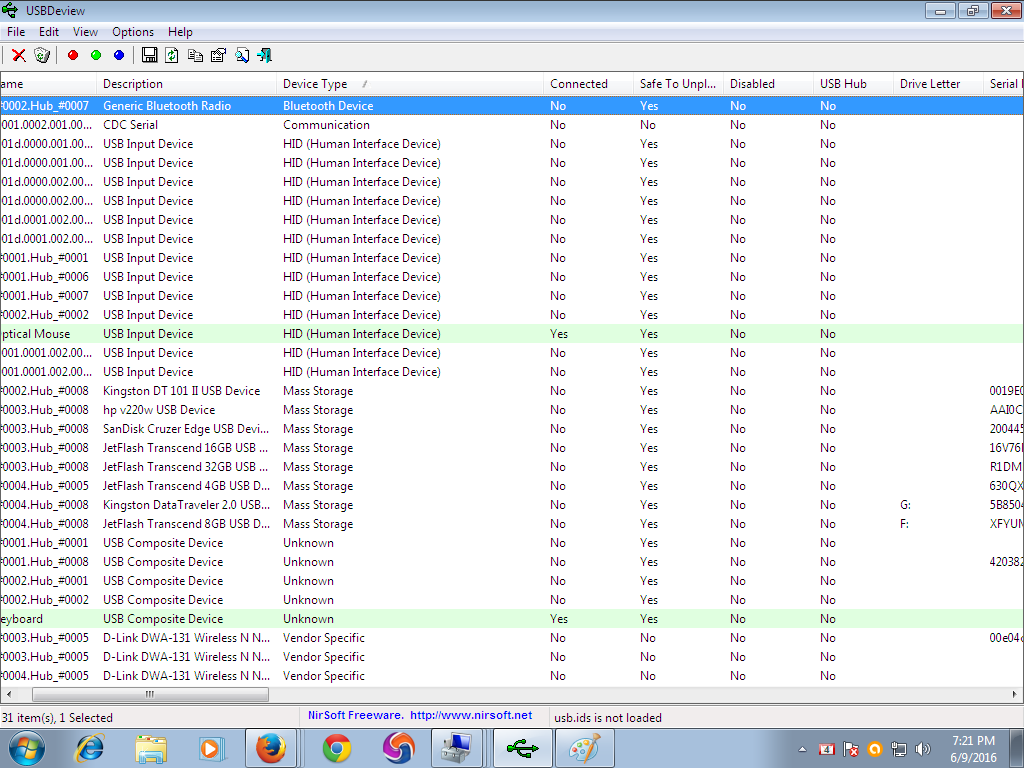Sort by the Drive Letter column header
1024x768 pixels.
coord(938,84)
